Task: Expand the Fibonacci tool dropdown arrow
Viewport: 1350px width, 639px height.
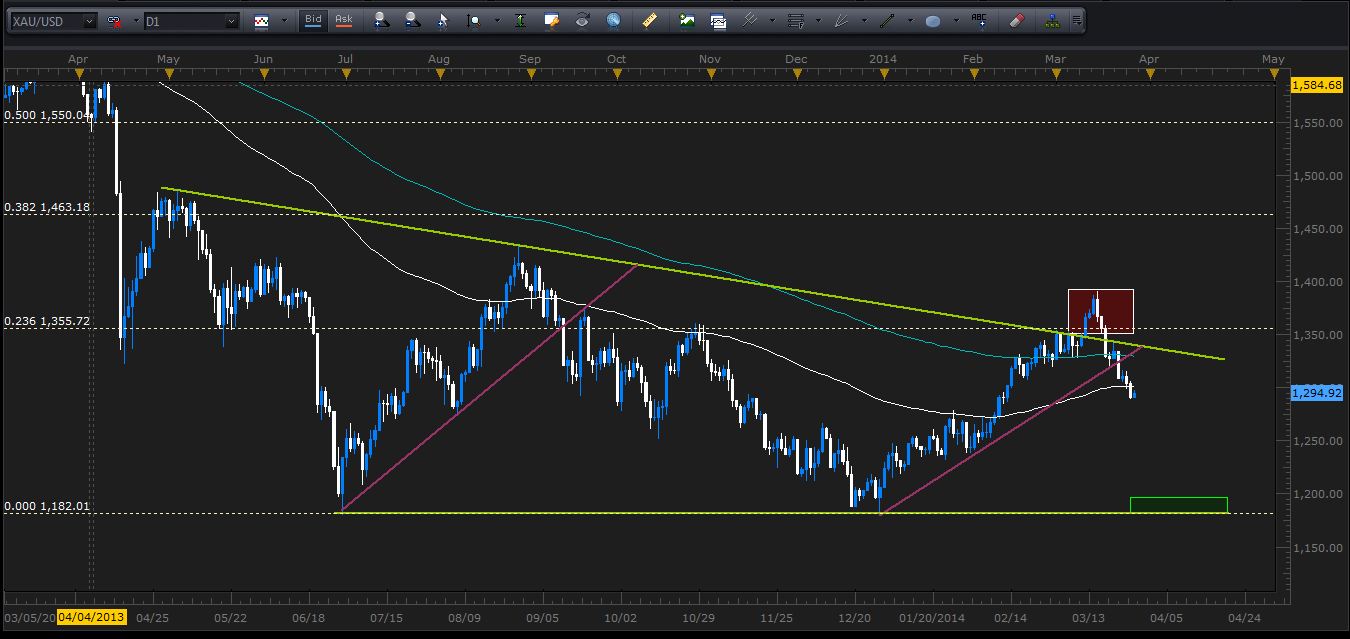Action: click(818, 21)
